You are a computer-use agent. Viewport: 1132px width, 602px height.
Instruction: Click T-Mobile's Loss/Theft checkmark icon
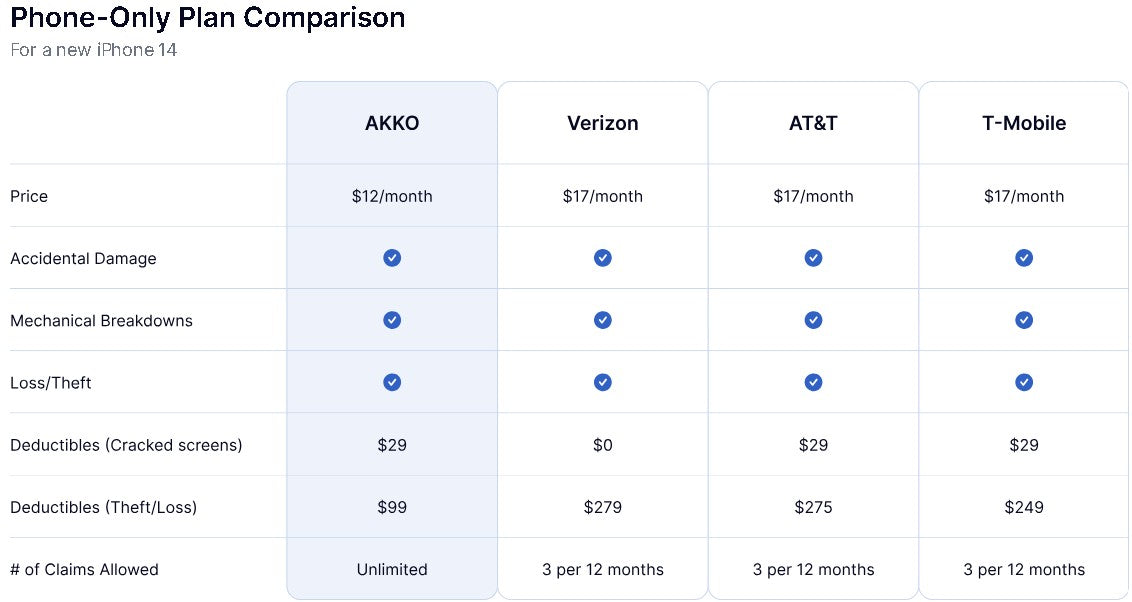pyautogui.click(x=1024, y=382)
